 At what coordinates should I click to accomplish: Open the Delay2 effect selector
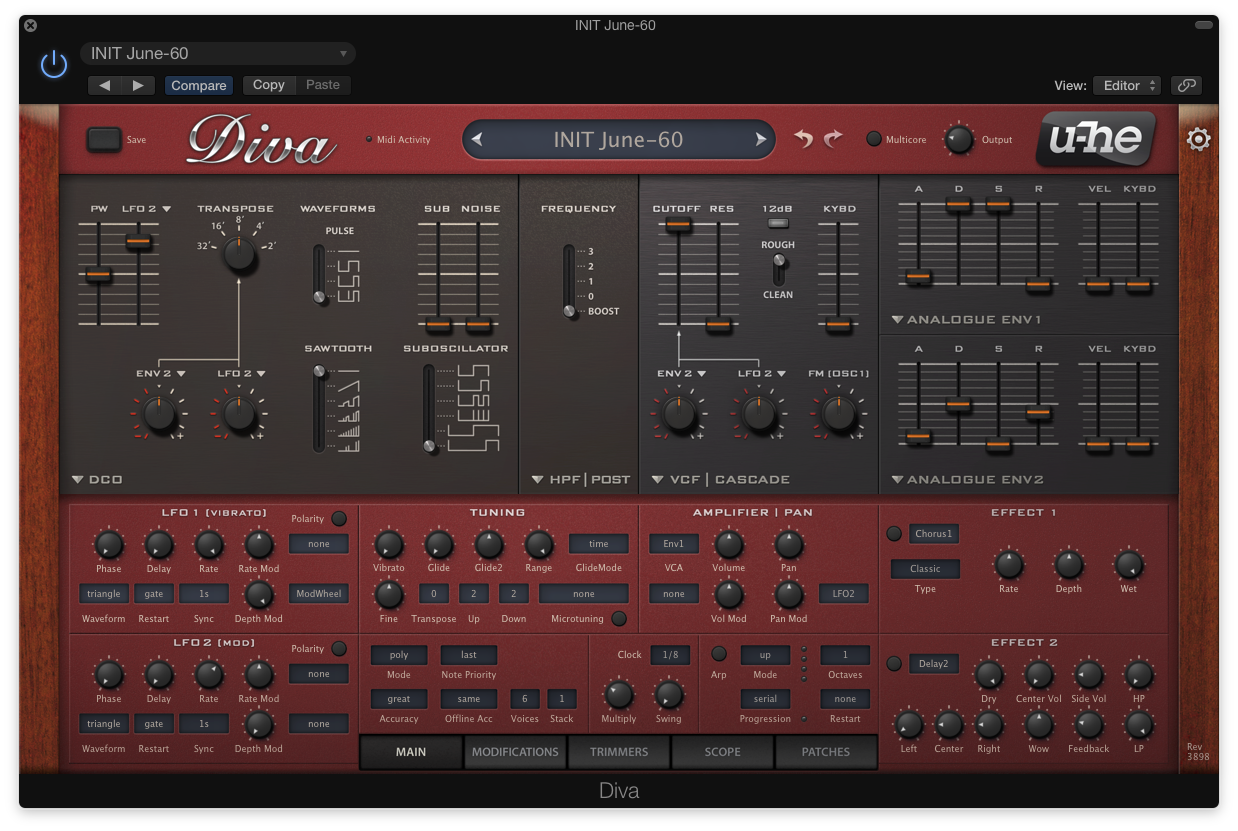pos(933,664)
